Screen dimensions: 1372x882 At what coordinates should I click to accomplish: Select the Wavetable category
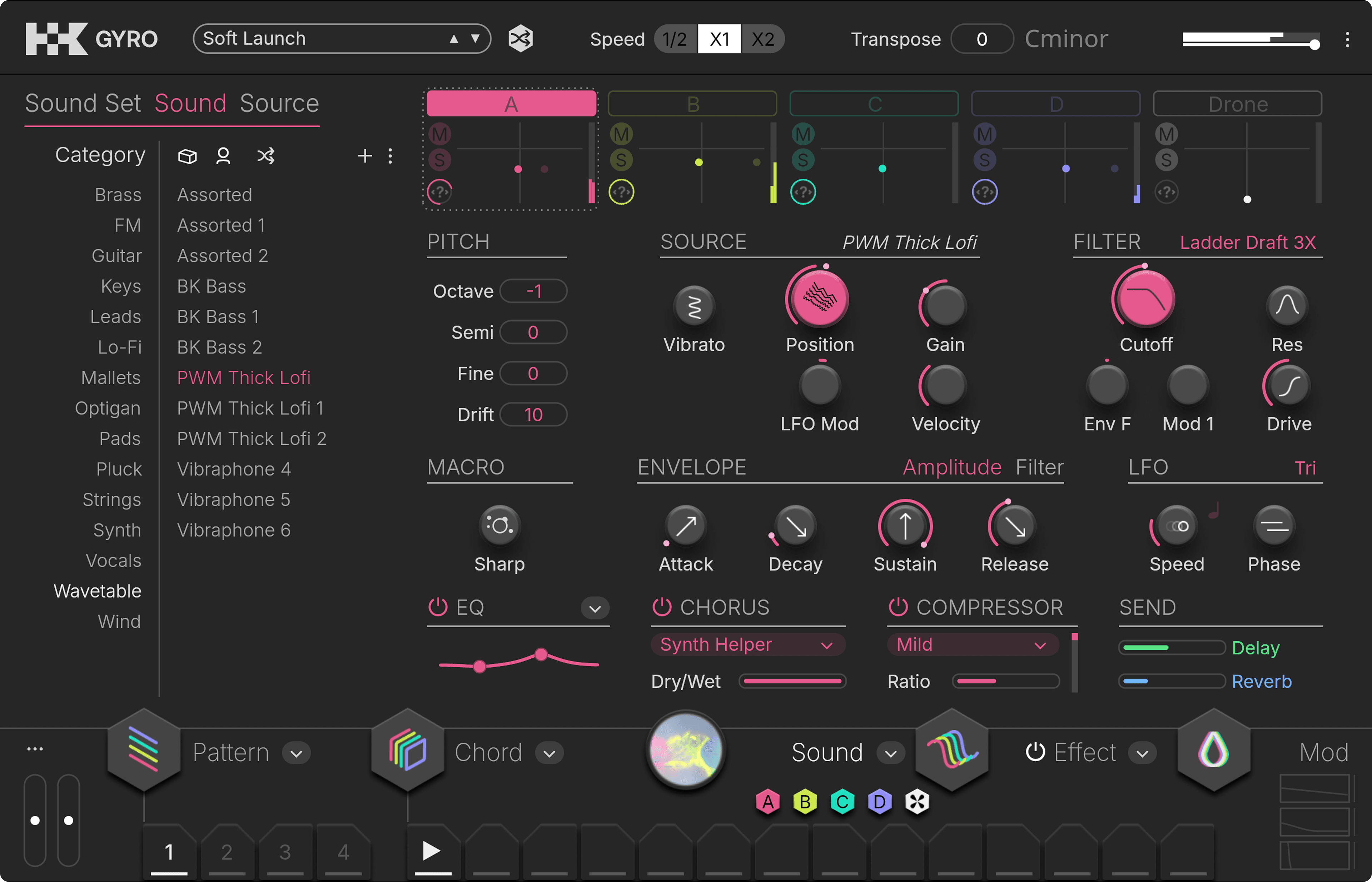point(98,591)
